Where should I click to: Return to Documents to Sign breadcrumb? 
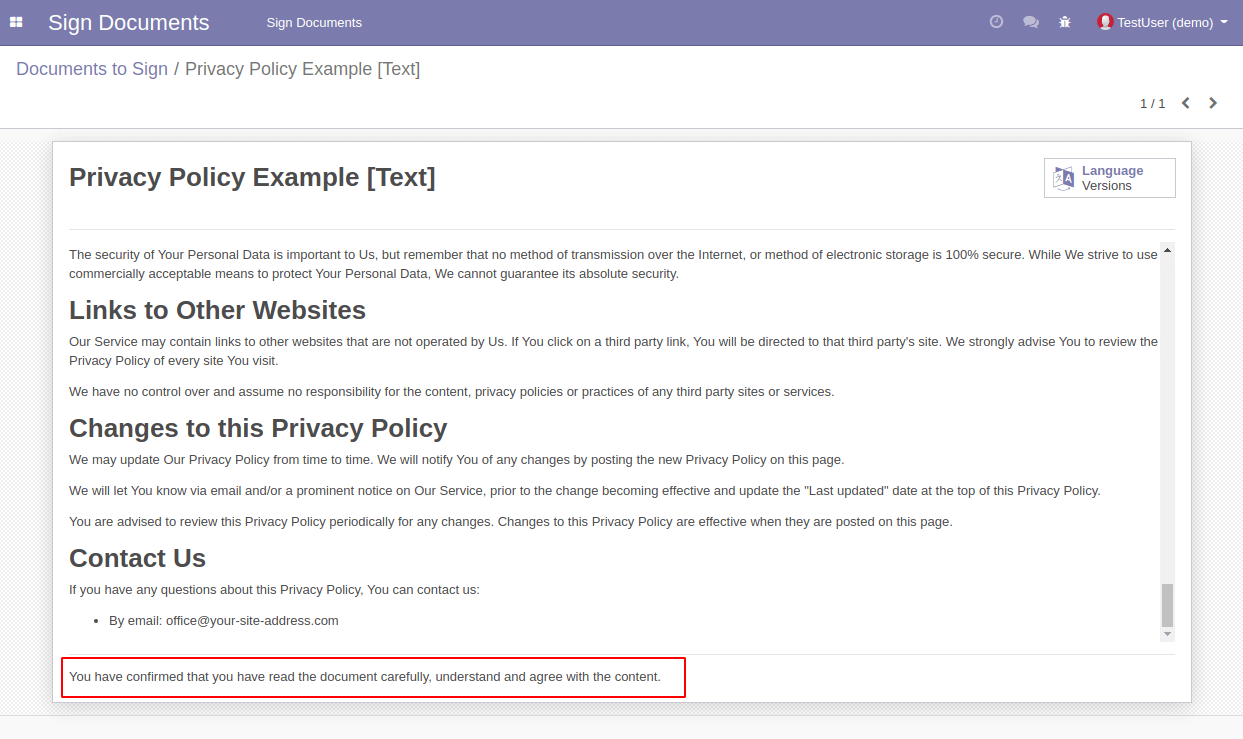92,69
